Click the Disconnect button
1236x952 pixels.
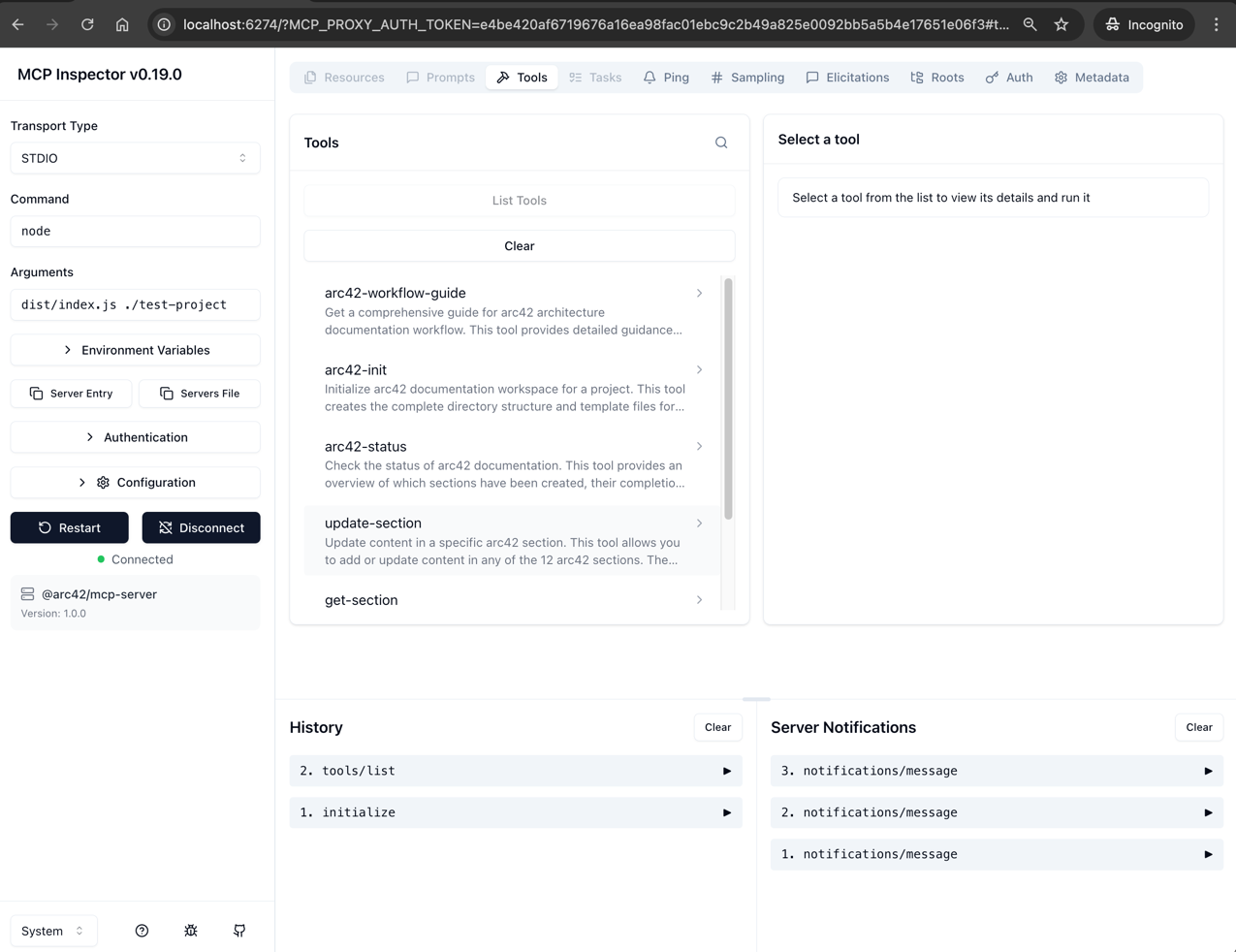[x=201, y=527]
